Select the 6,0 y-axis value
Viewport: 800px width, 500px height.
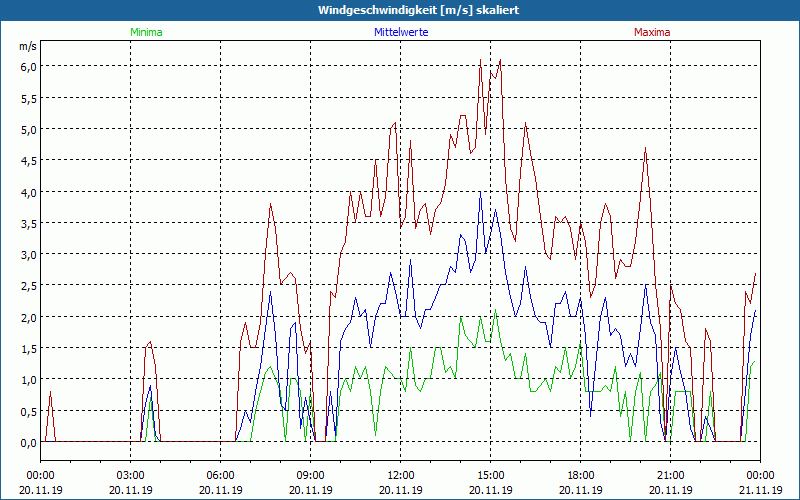pyautogui.click(x=28, y=66)
